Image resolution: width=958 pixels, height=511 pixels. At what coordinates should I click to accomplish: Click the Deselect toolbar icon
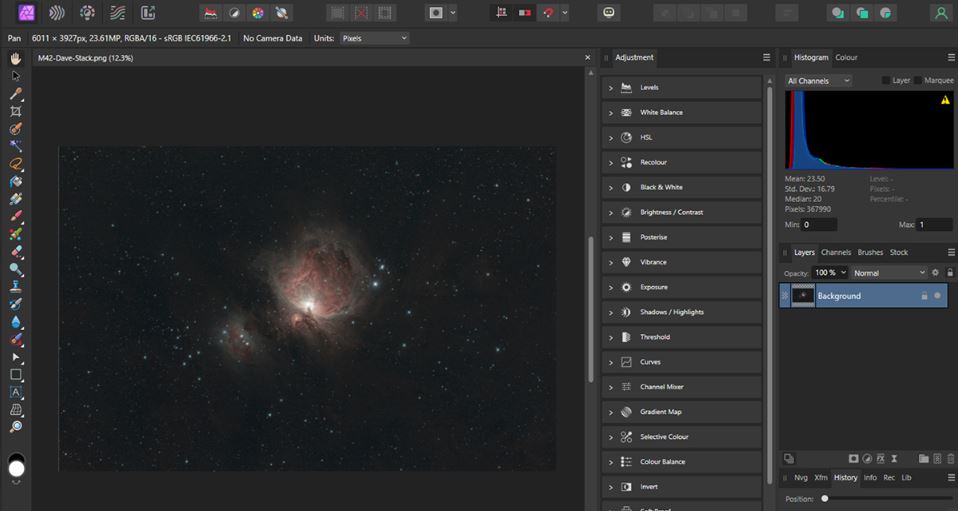361,13
